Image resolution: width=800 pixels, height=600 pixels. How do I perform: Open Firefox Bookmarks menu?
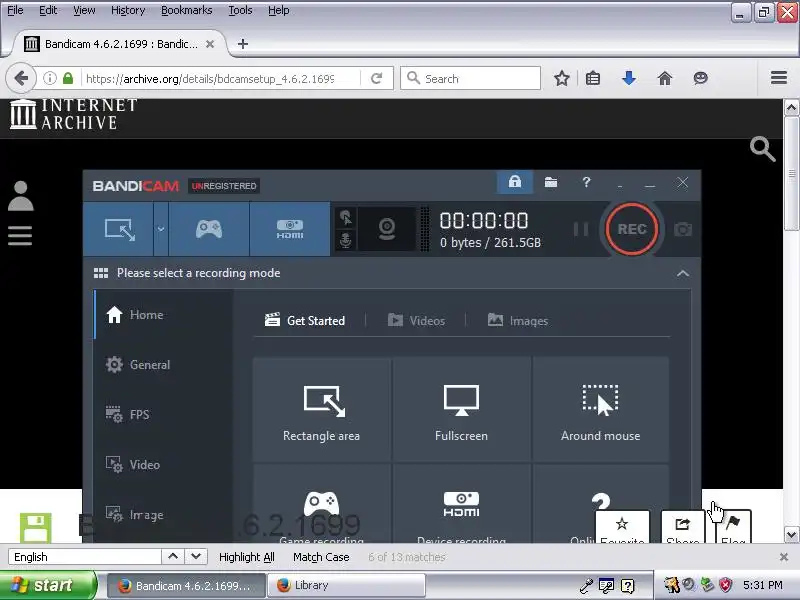pyautogui.click(x=187, y=10)
